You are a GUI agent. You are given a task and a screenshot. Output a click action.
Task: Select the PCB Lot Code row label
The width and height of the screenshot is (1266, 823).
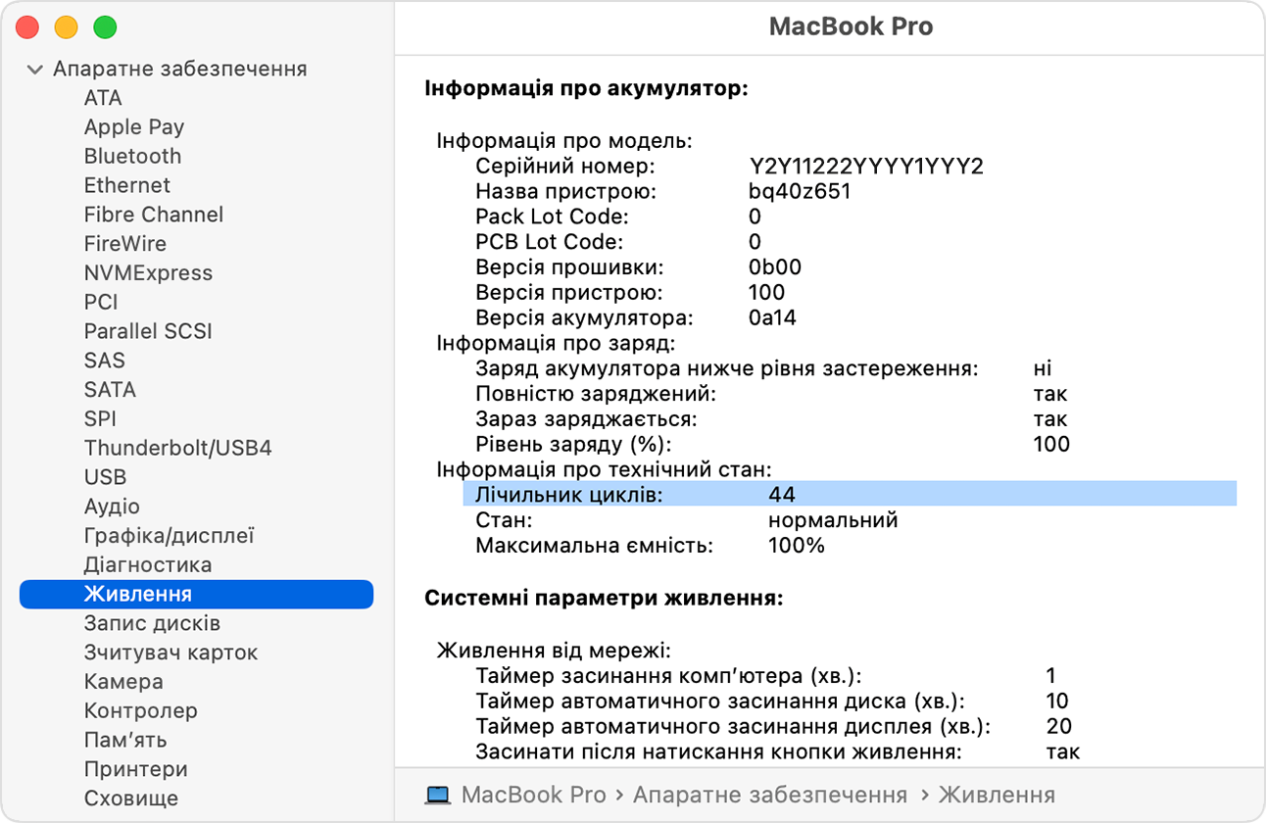(549, 242)
